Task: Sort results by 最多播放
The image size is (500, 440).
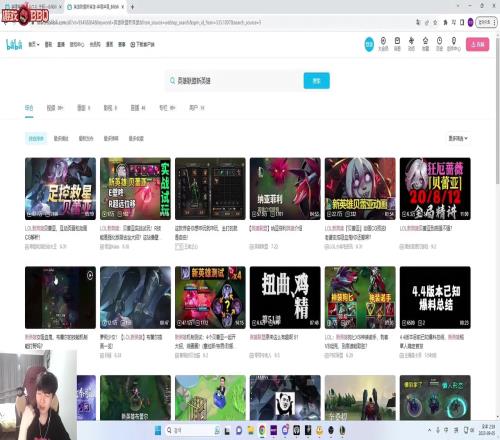Action: pos(61,138)
